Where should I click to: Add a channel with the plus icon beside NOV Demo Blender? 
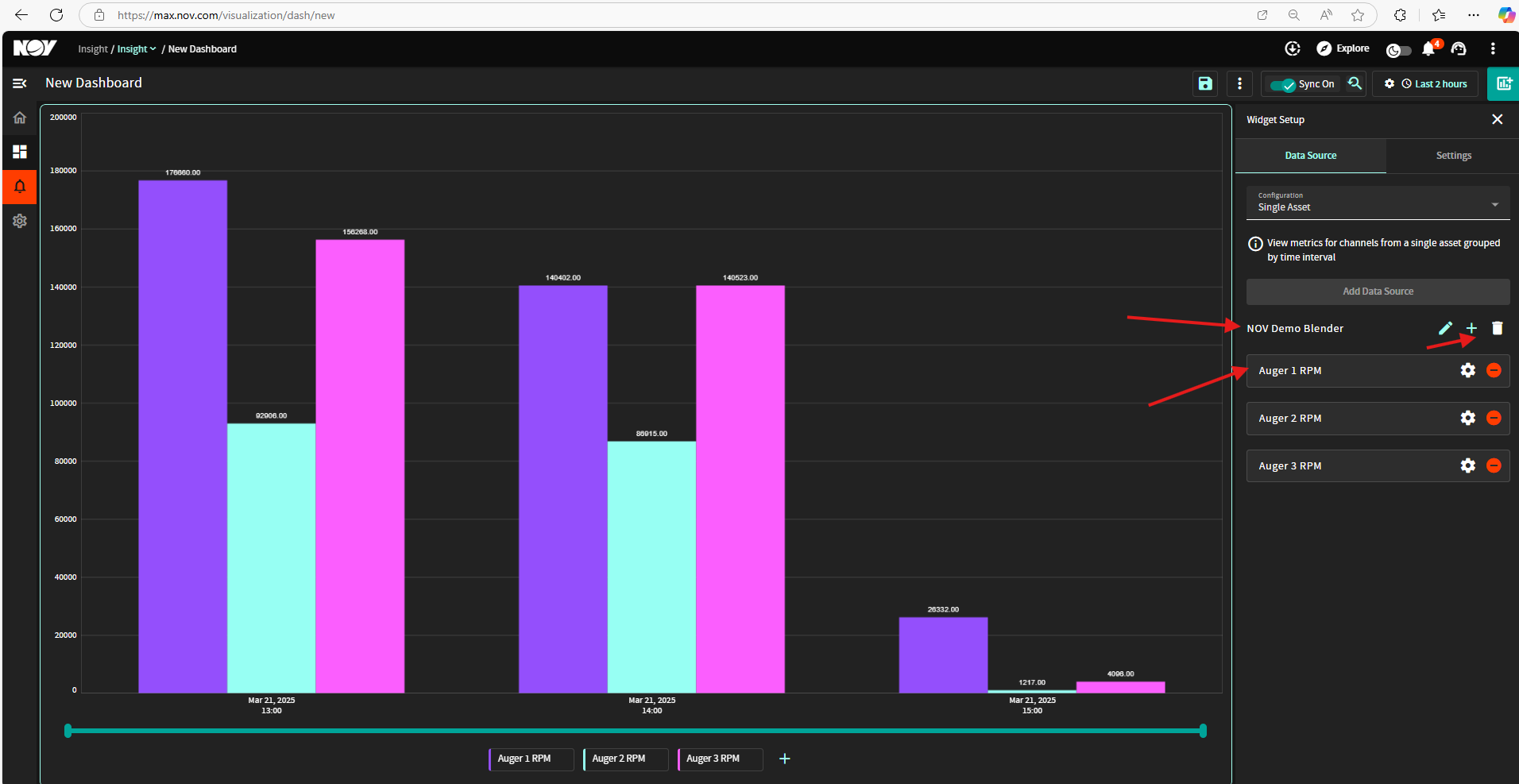(1471, 328)
